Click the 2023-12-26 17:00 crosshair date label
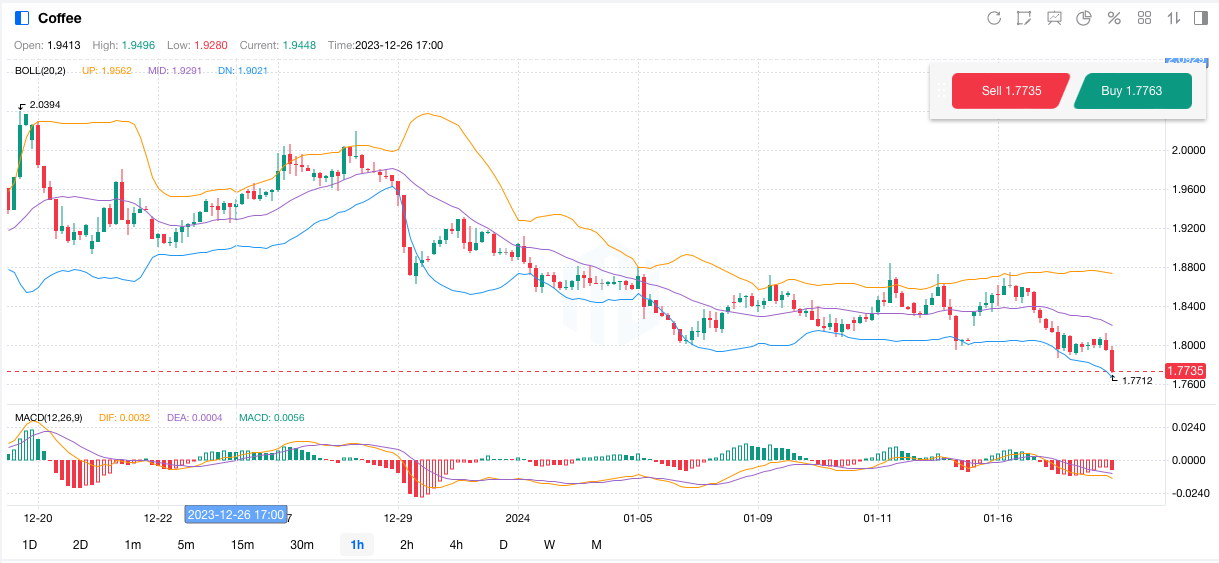The width and height of the screenshot is (1219, 563). [236, 515]
